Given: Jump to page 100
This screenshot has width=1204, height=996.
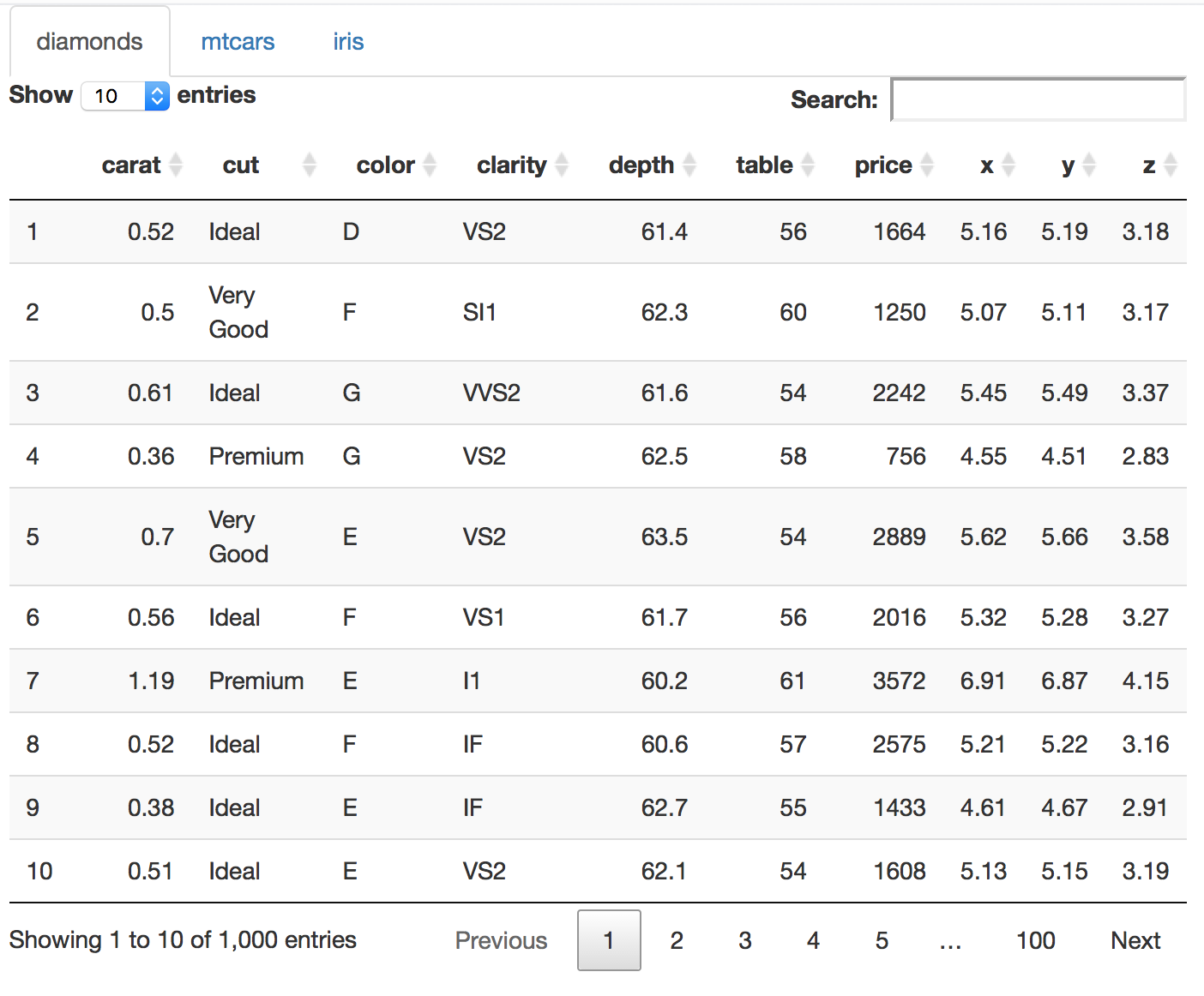Looking at the screenshot, I should pyautogui.click(x=1035, y=940).
